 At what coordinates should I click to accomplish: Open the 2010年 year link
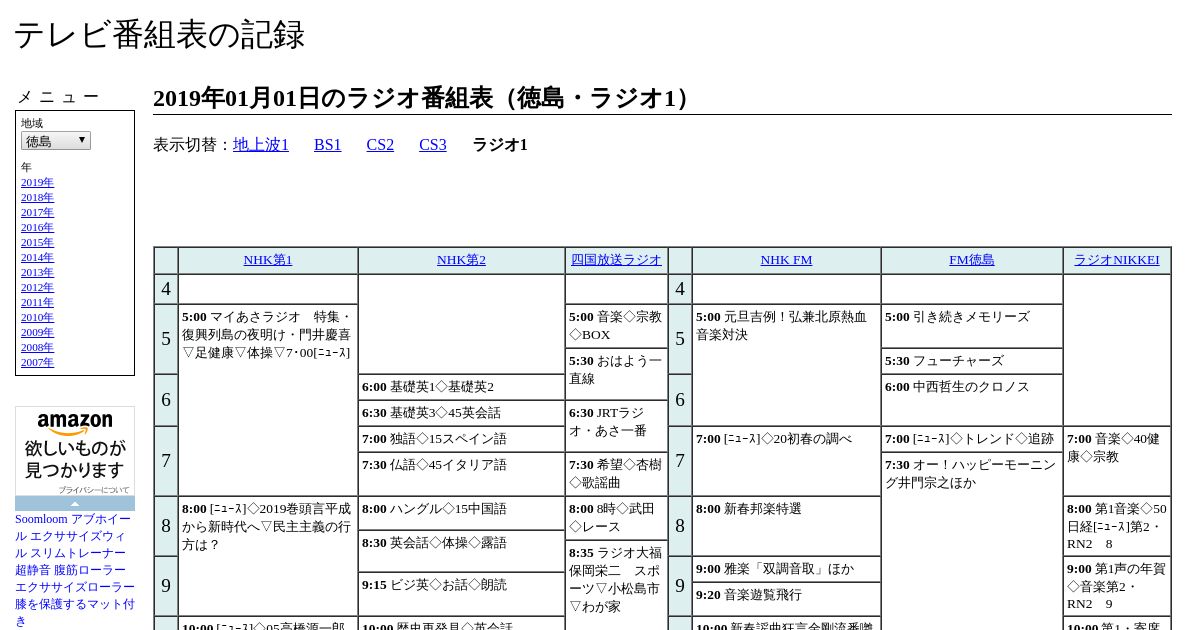pos(37,317)
